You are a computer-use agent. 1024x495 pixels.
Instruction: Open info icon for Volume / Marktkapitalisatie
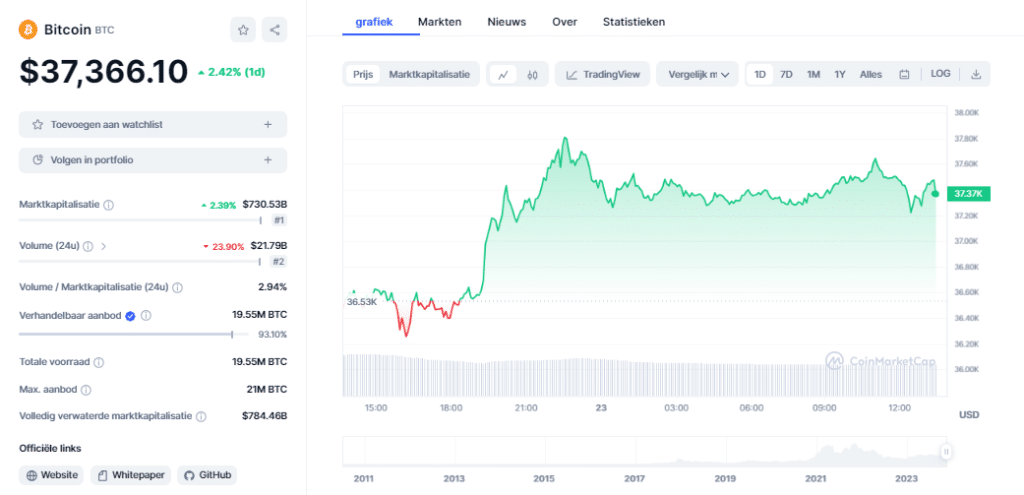point(178,287)
